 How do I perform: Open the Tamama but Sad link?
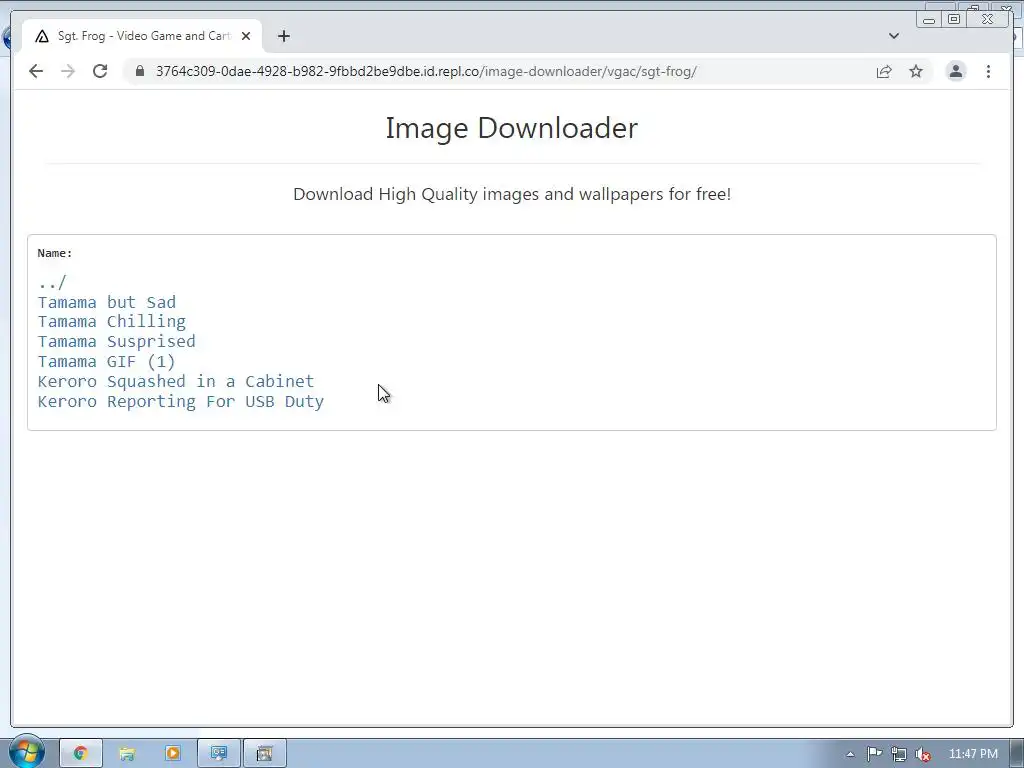click(106, 302)
